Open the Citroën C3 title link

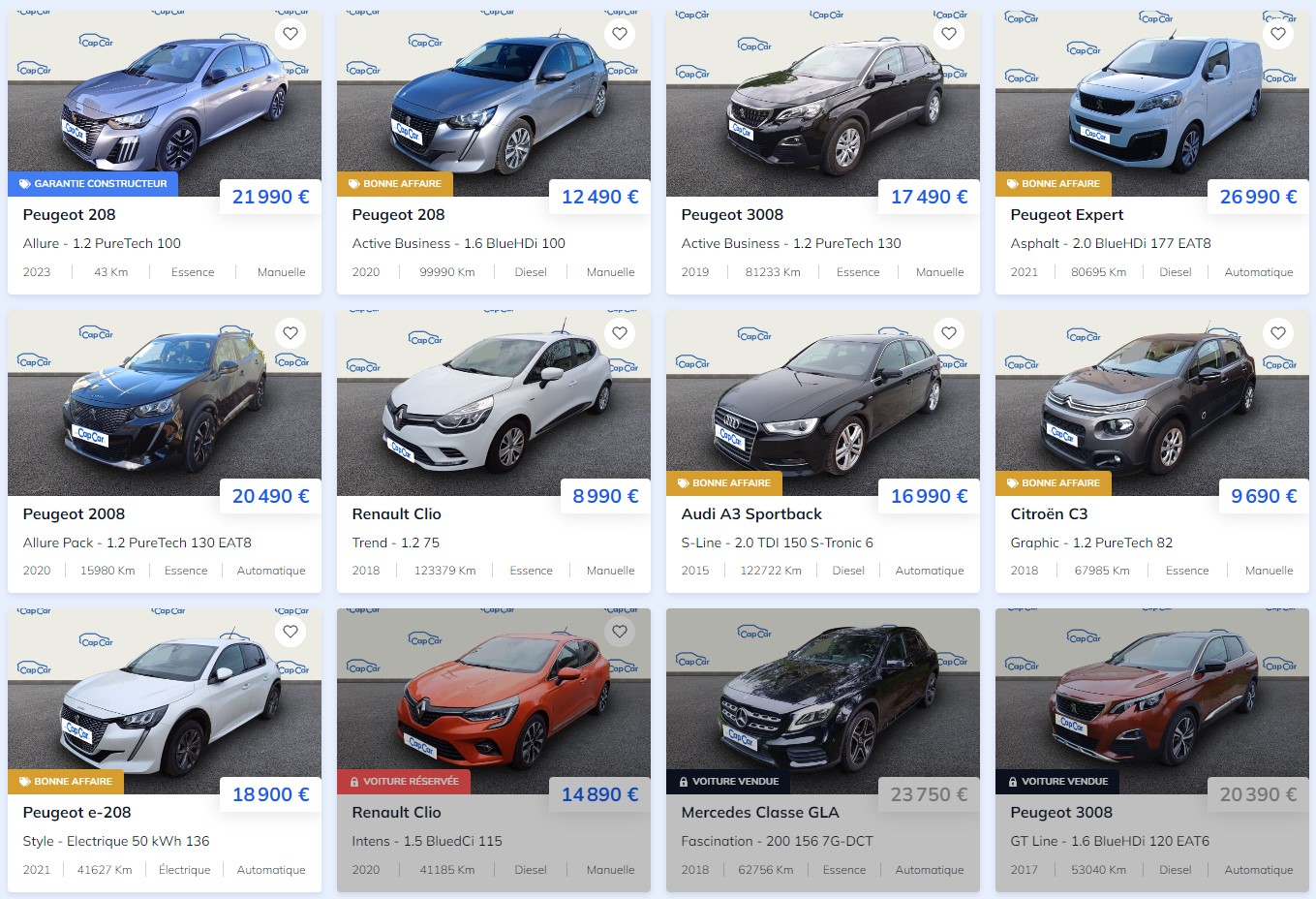point(1049,514)
